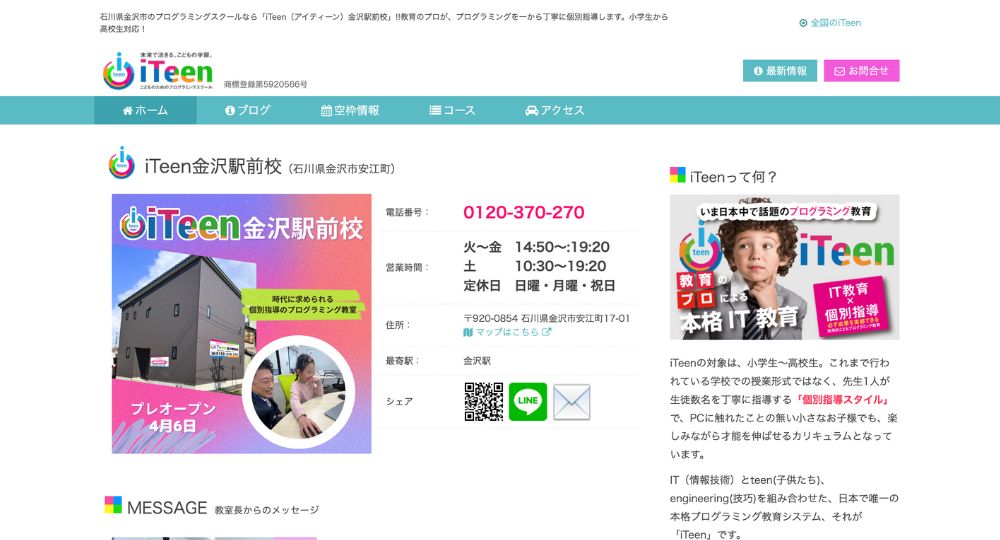Click the 金沢駅 nearest station value
Viewport: 1000px width, 540px height.
pos(477,361)
